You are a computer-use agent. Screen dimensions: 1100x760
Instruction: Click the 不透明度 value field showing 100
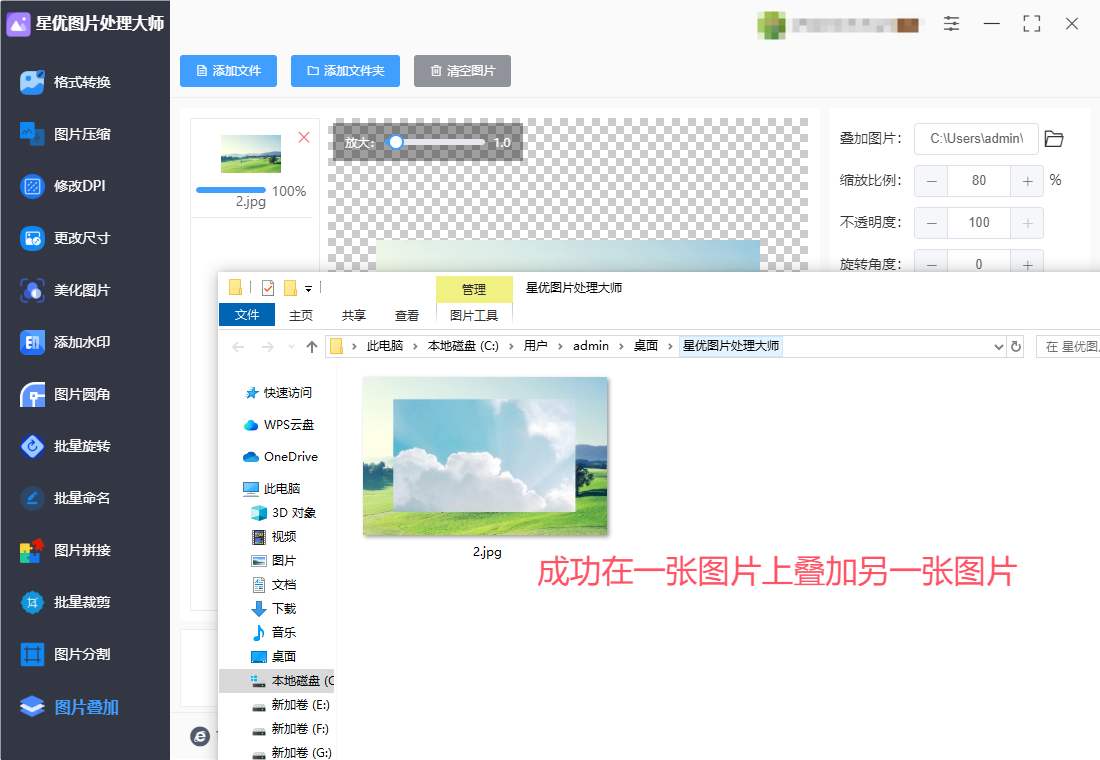pos(979,223)
